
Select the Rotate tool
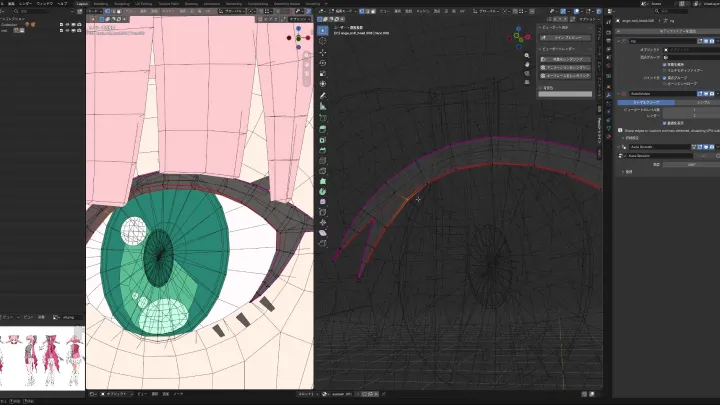(323, 63)
